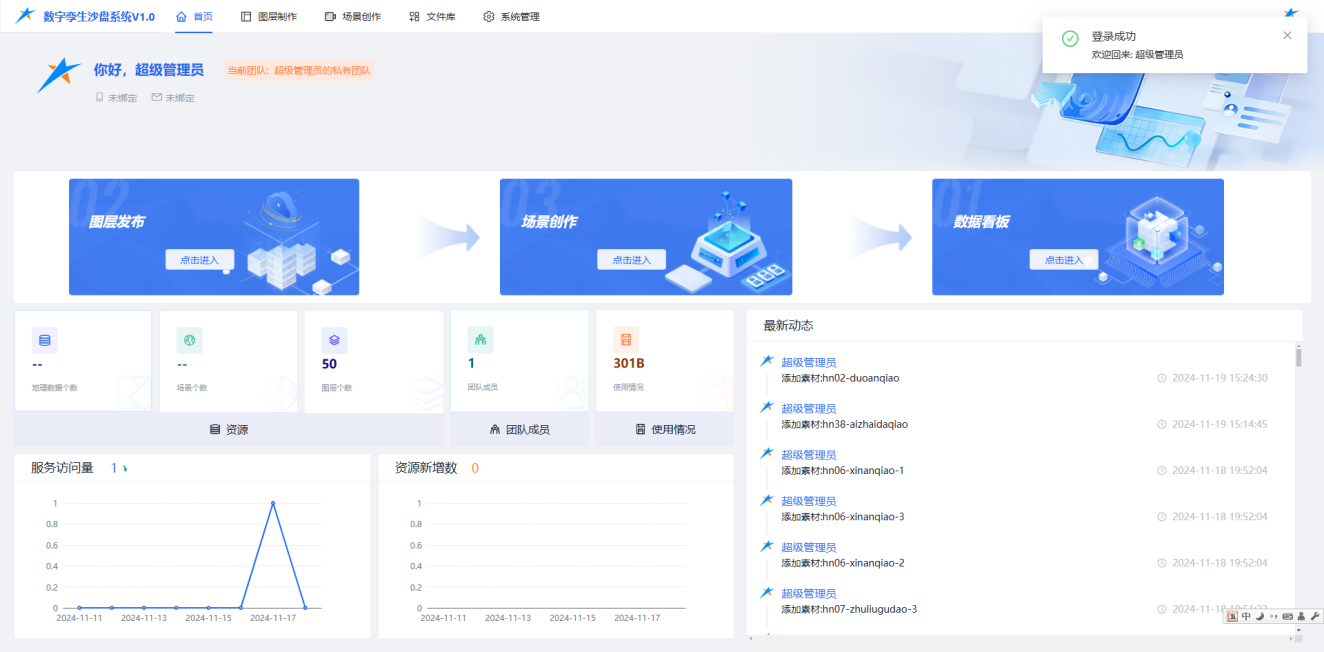Image resolution: width=1324 pixels, height=652 pixels.
Task: Click the 最新动态 panel vertical scrollbar
Action: pos(1298,357)
